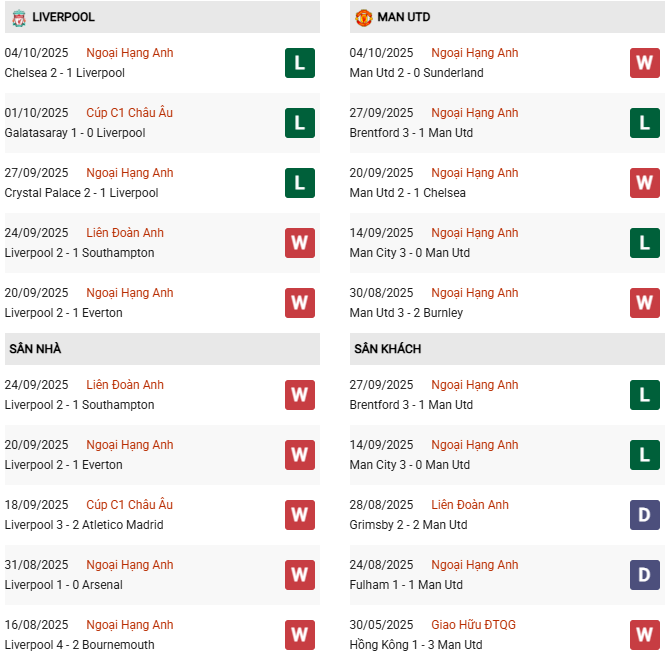Click the D badge for Grimsby 2 - 2 Man Utd

point(645,515)
